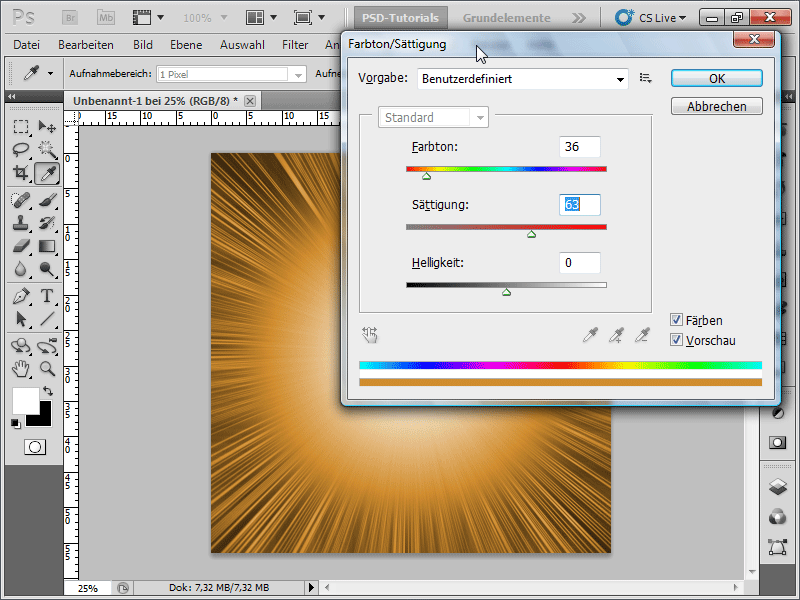This screenshot has height=600, width=800.
Task: Open the tool preset picker arrow
Action: pyautogui.click(x=50, y=73)
